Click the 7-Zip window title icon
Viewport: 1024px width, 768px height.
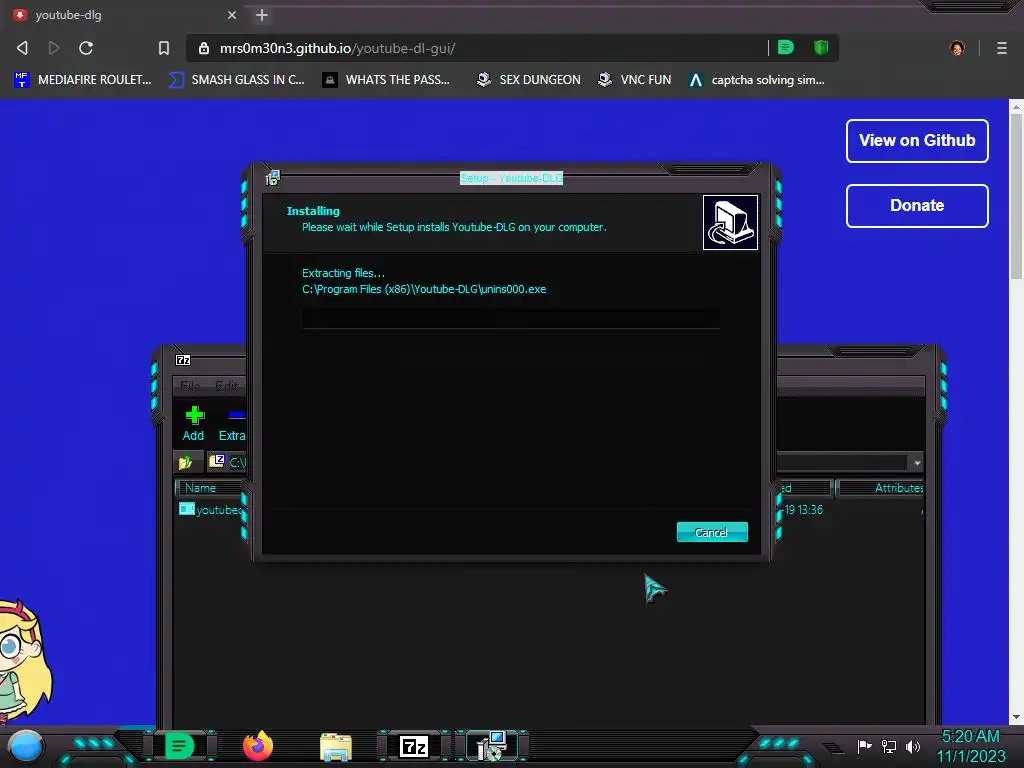click(184, 360)
